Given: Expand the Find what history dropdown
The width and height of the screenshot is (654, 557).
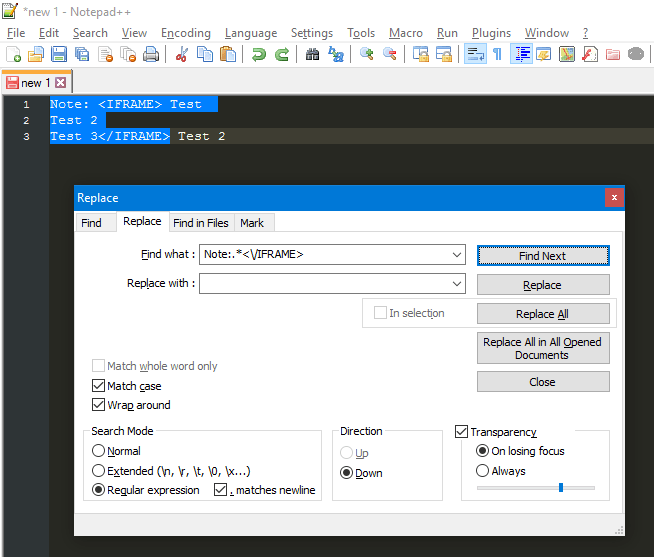Looking at the screenshot, I should (457, 255).
